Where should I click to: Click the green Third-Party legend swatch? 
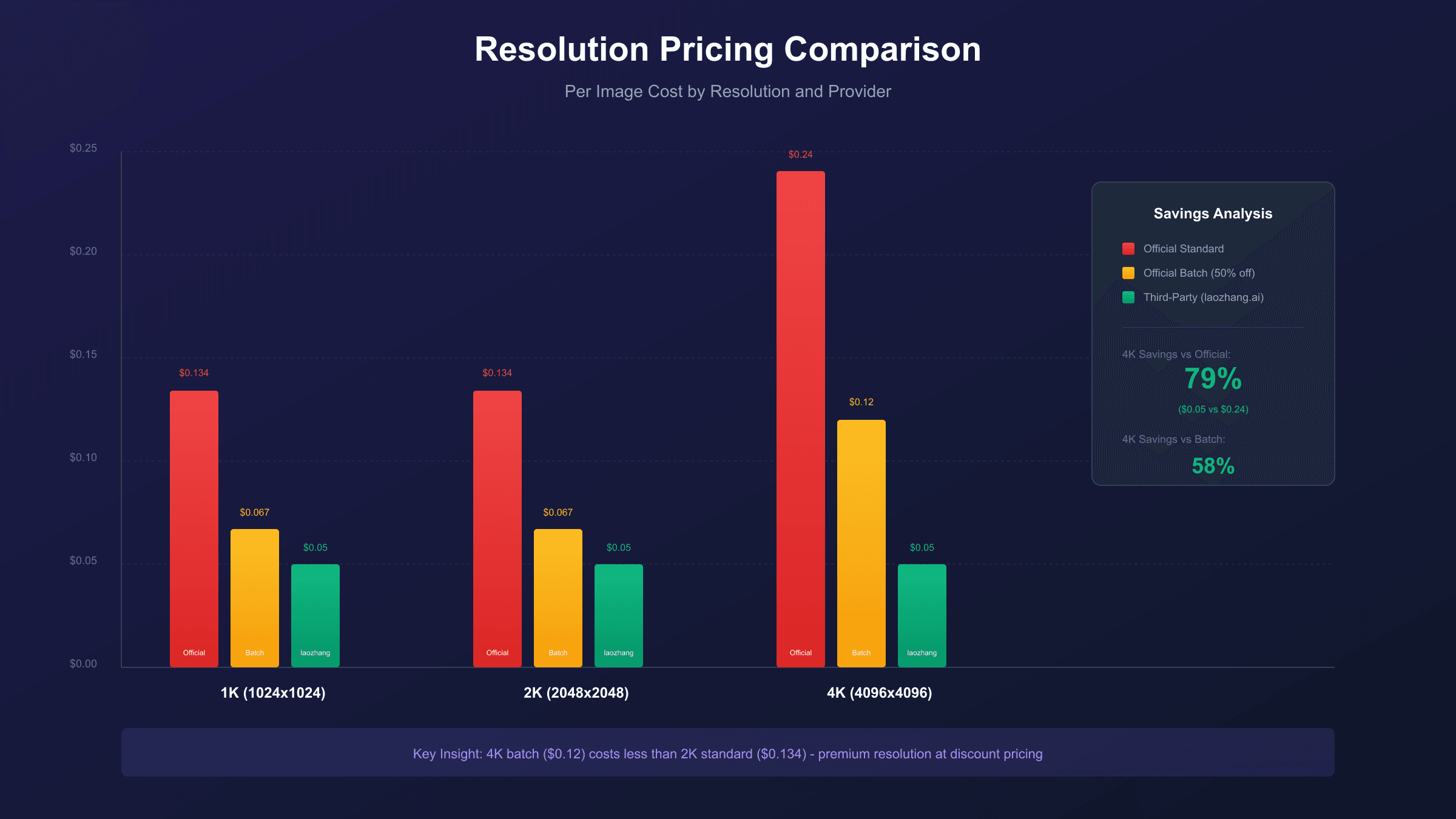pos(1128,297)
